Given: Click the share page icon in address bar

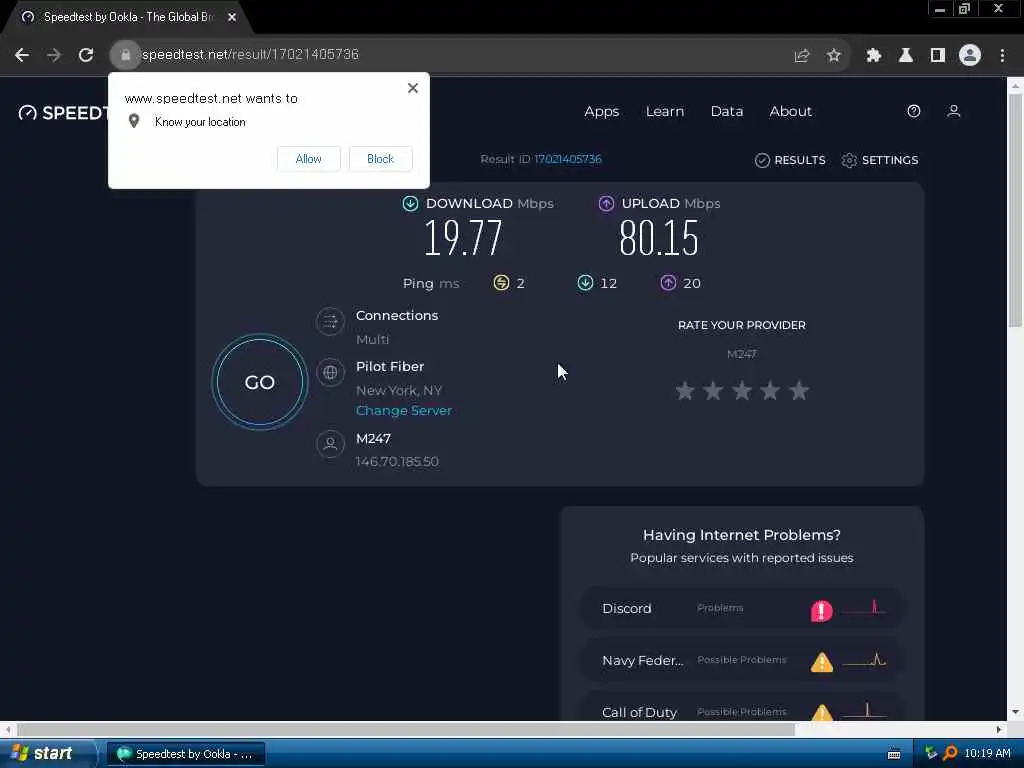Looking at the screenshot, I should (x=801, y=56).
